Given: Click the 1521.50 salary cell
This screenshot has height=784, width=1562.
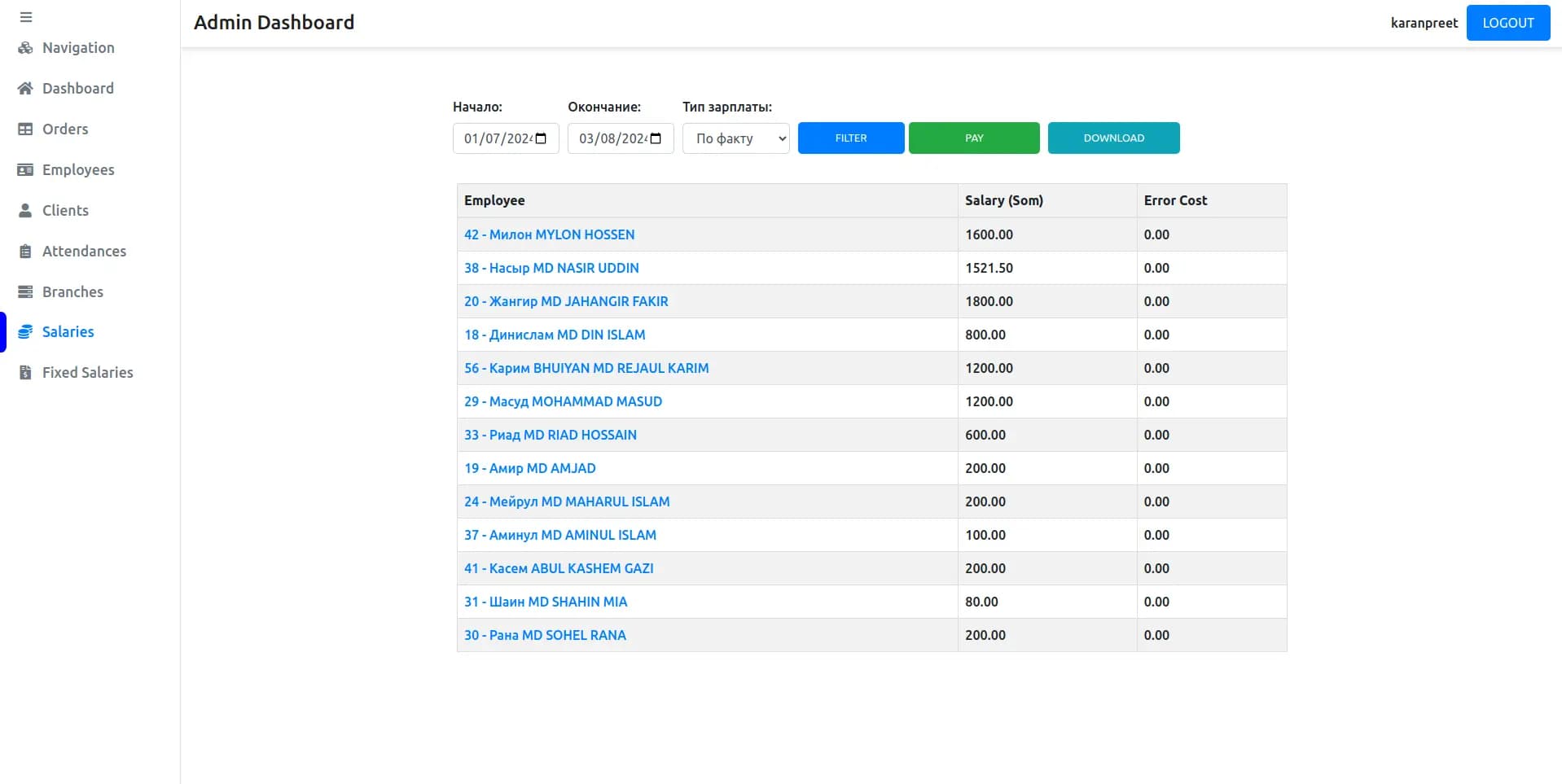Looking at the screenshot, I should click(1047, 268).
